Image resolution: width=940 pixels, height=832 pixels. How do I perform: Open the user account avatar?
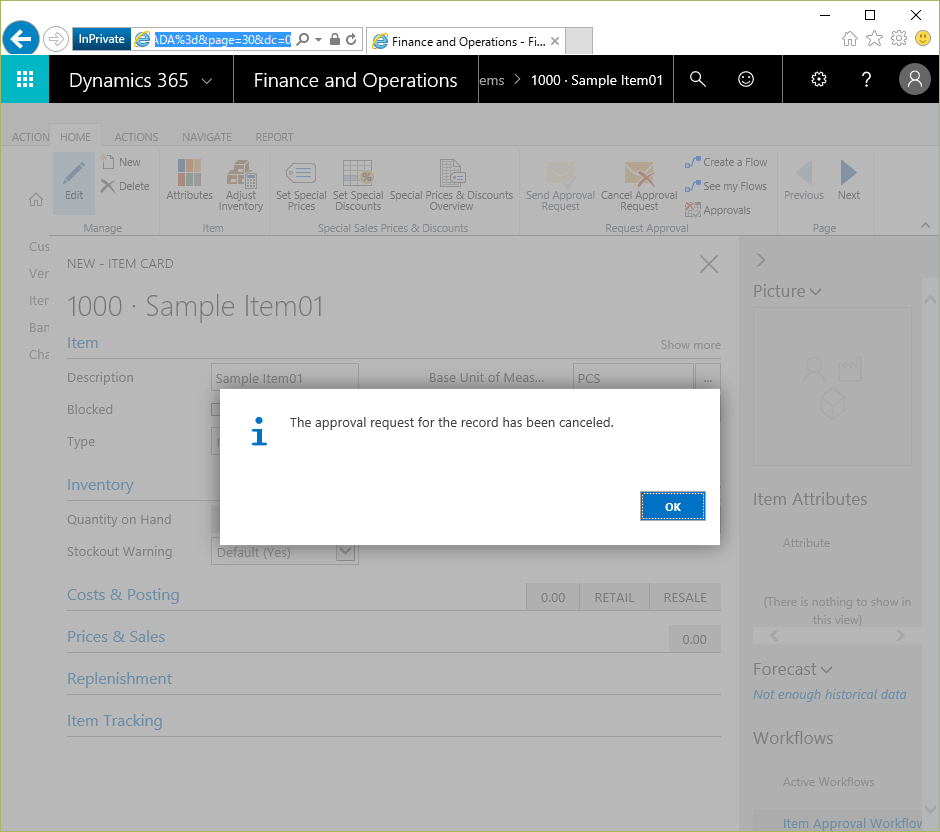coord(914,79)
